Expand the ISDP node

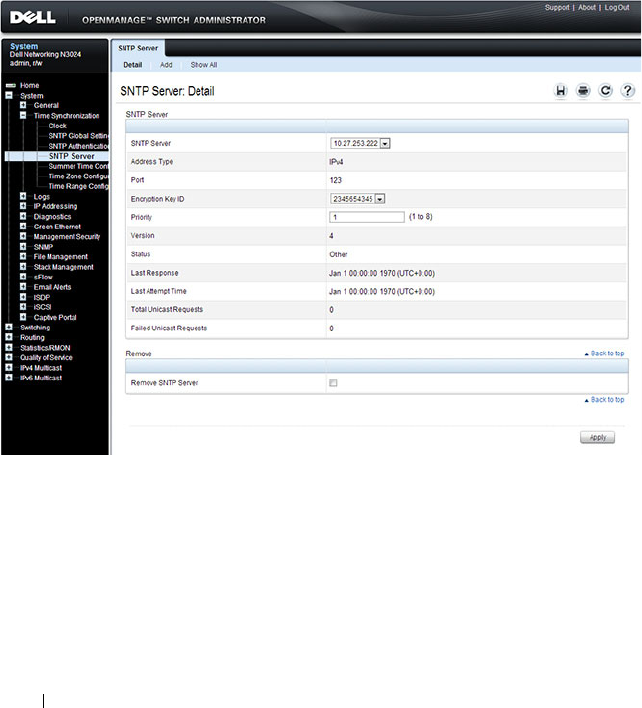click(x=23, y=297)
